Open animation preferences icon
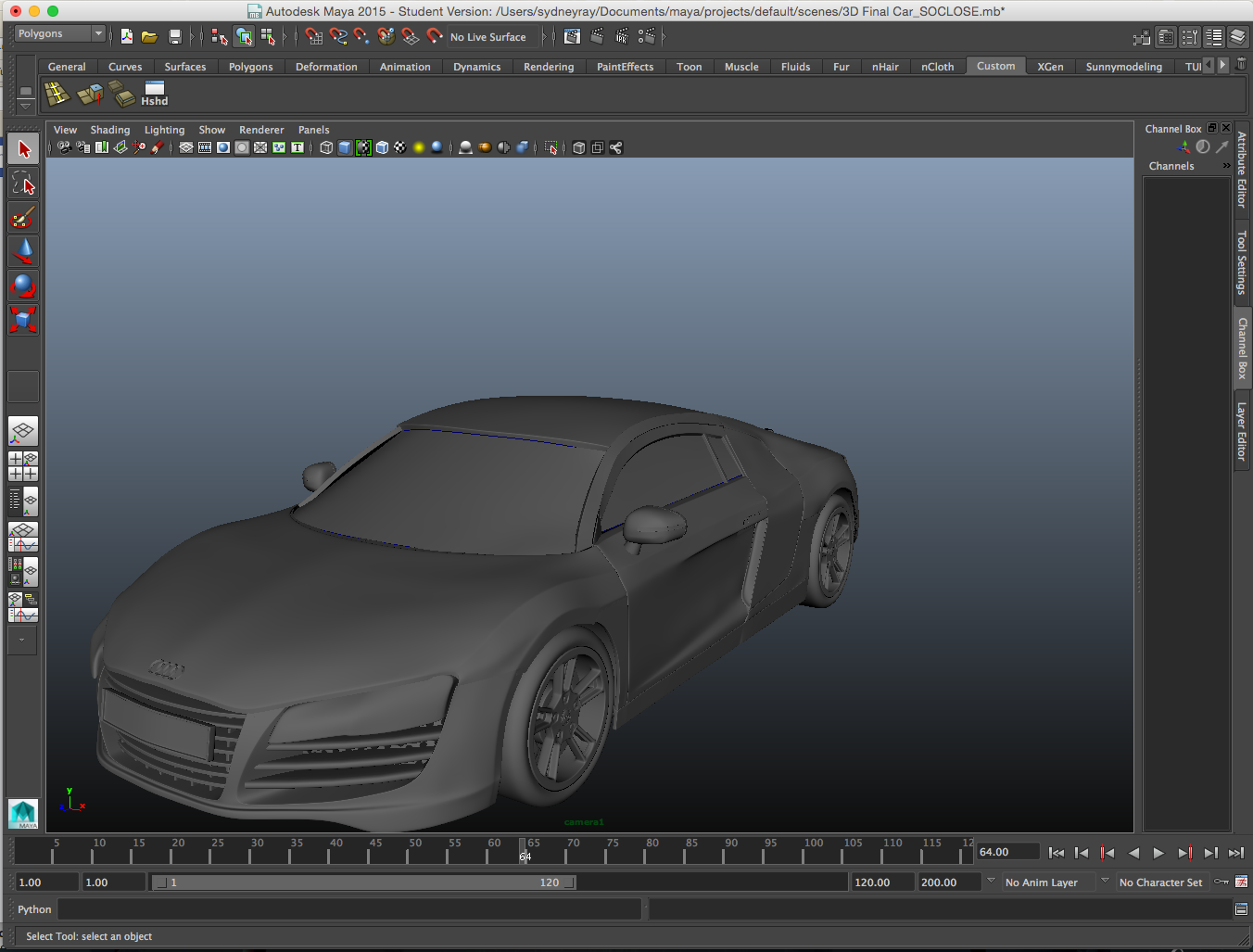The width and height of the screenshot is (1253, 952). click(1241, 882)
